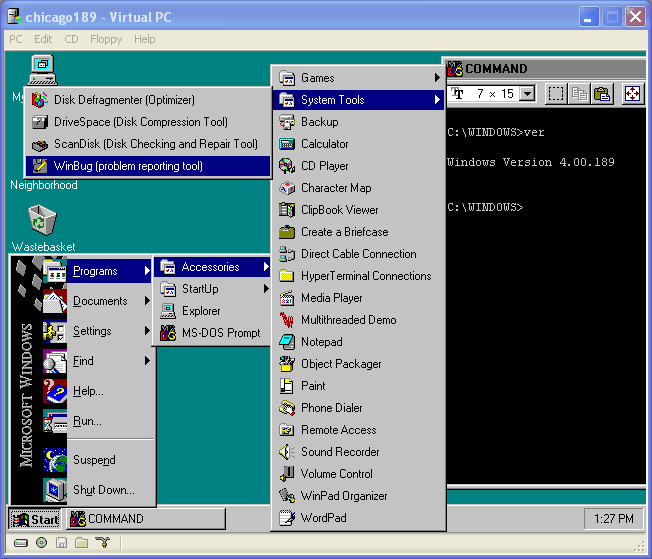
Task: Launch DriveSpace disk compression tool
Action: (148, 122)
